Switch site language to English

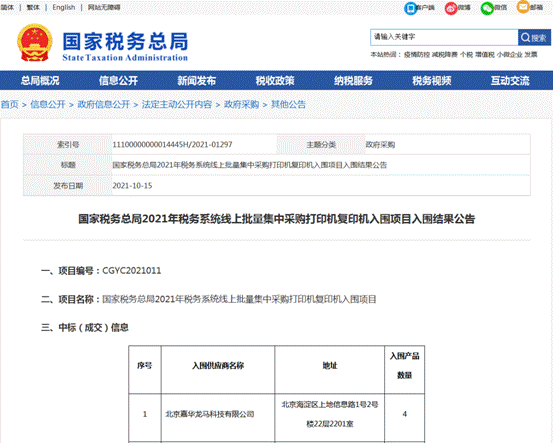64,7
